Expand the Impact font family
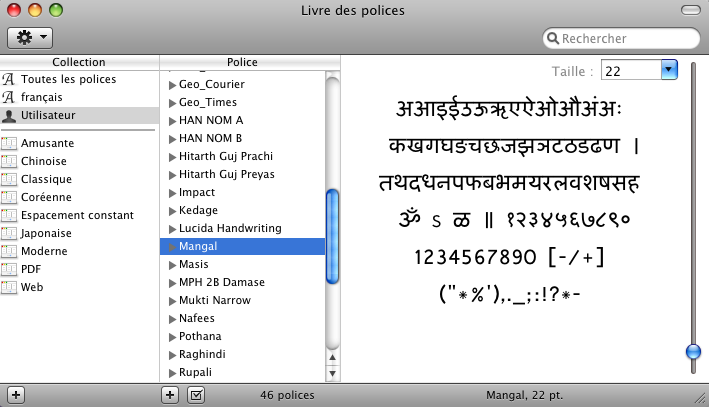Screen dimensions: 709x407 tap(173, 192)
